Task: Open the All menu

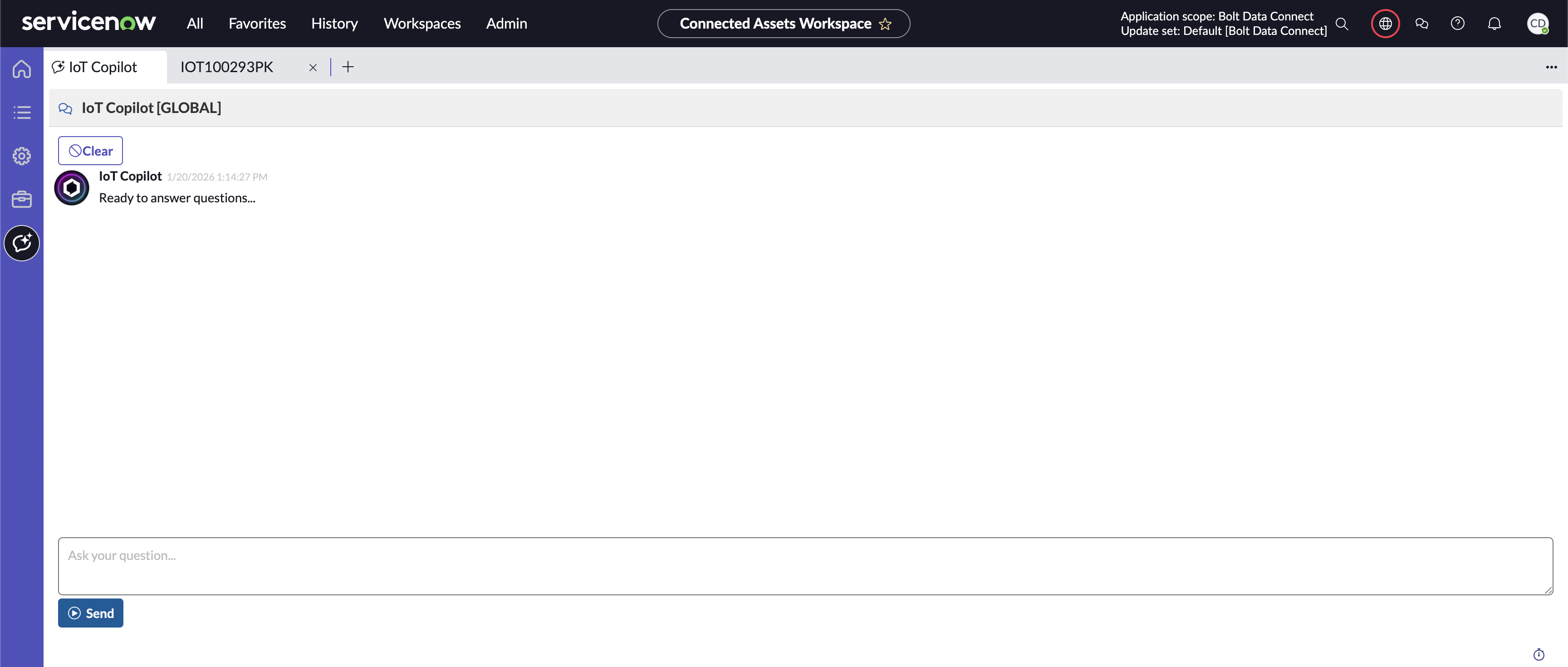Action: point(195,23)
